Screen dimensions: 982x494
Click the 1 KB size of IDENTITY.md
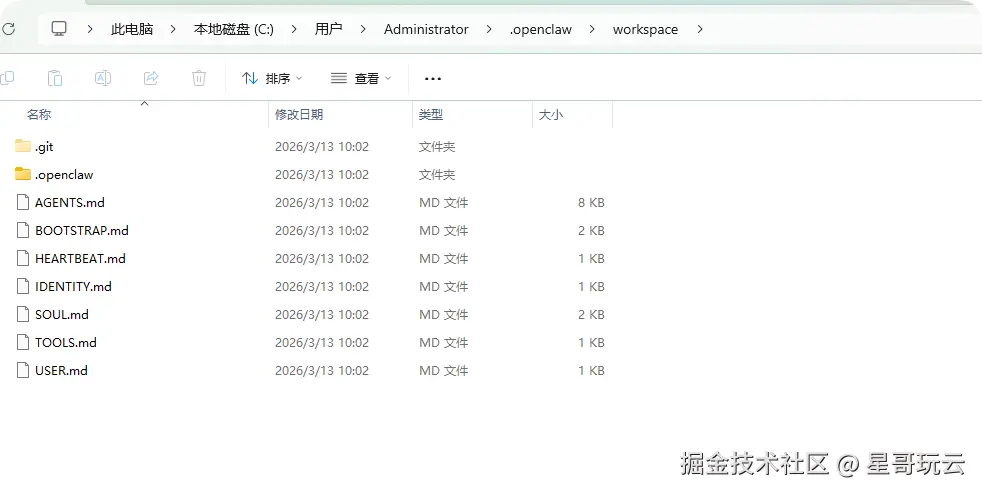pyautogui.click(x=591, y=286)
